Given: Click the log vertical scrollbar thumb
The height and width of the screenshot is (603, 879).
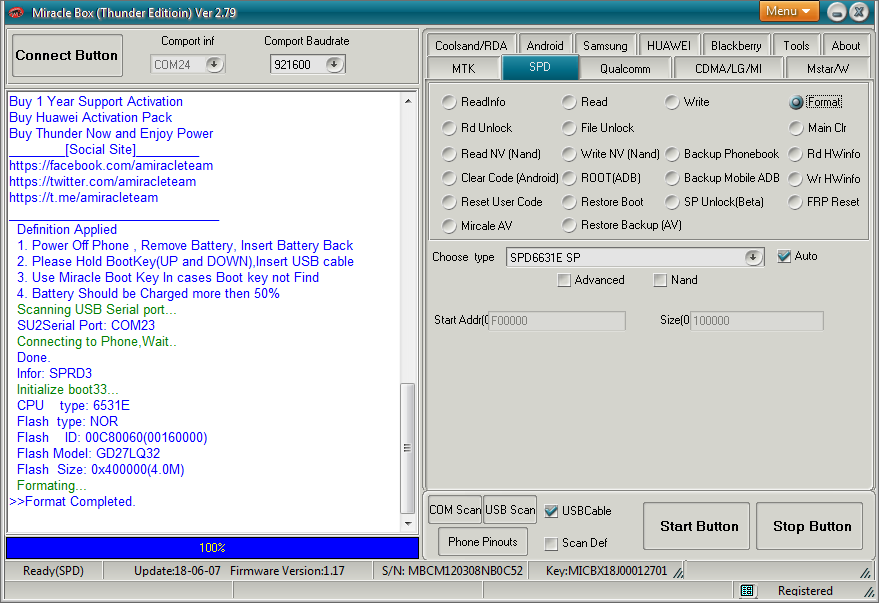Looking at the screenshot, I should pyautogui.click(x=408, y=448).
